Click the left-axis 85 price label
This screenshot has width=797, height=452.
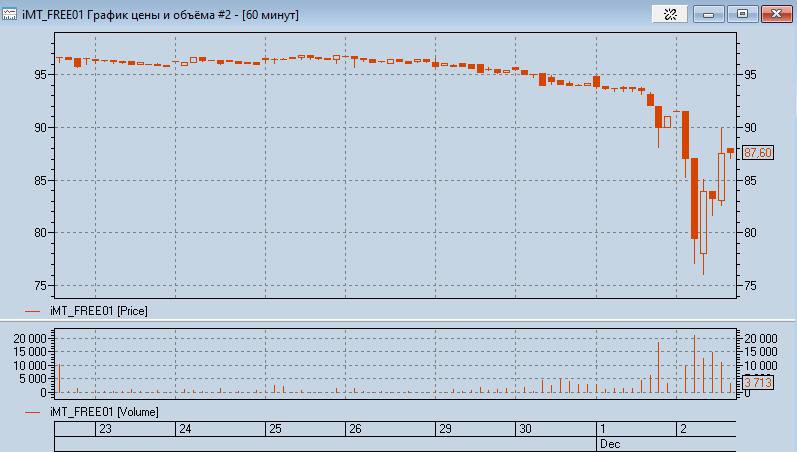[41, 180]
